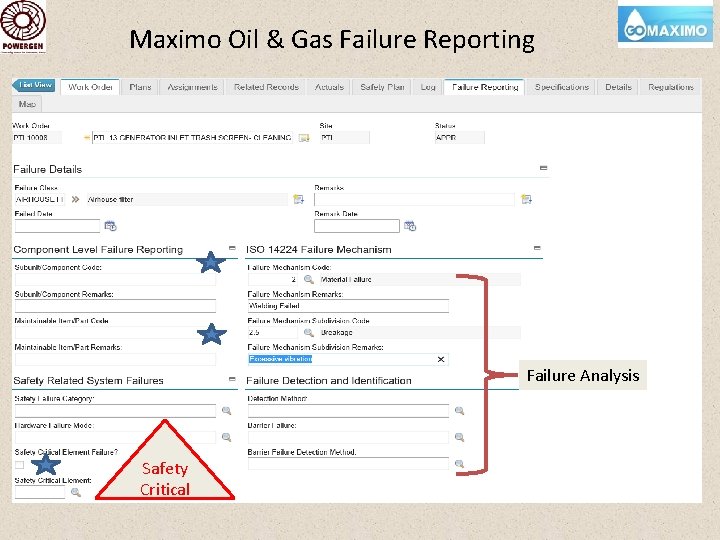Open long description icon beside work order description
Screen dimensions: 720x540
tap(304, 138)
